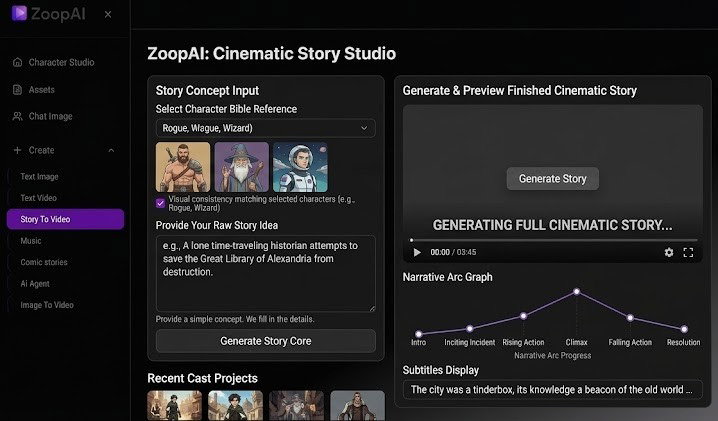The image size is (718, 421).
Task: Click into the Raw Story Idea text area
Action: (x=266, y=273)
